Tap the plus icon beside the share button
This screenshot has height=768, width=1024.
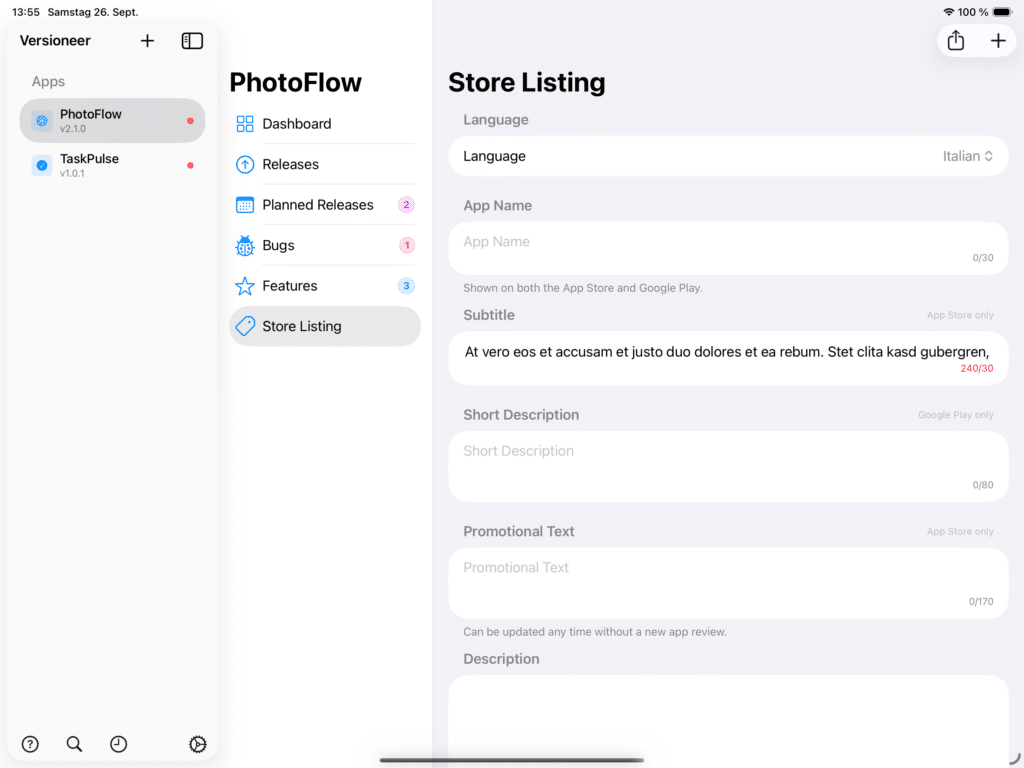point(998,40)
